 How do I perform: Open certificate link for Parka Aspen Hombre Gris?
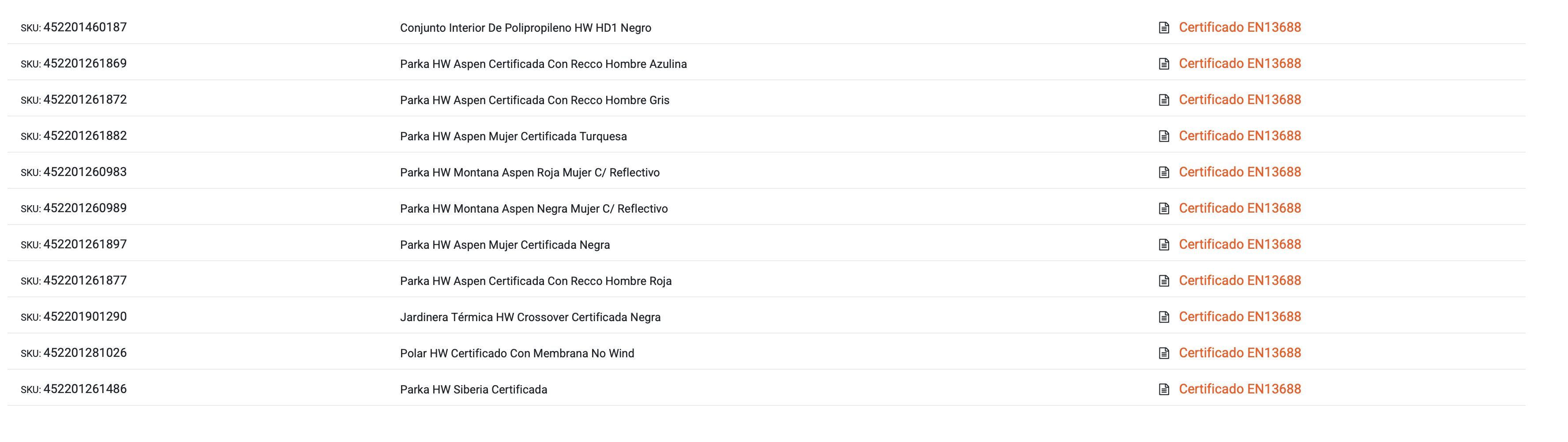point(1239,100)
